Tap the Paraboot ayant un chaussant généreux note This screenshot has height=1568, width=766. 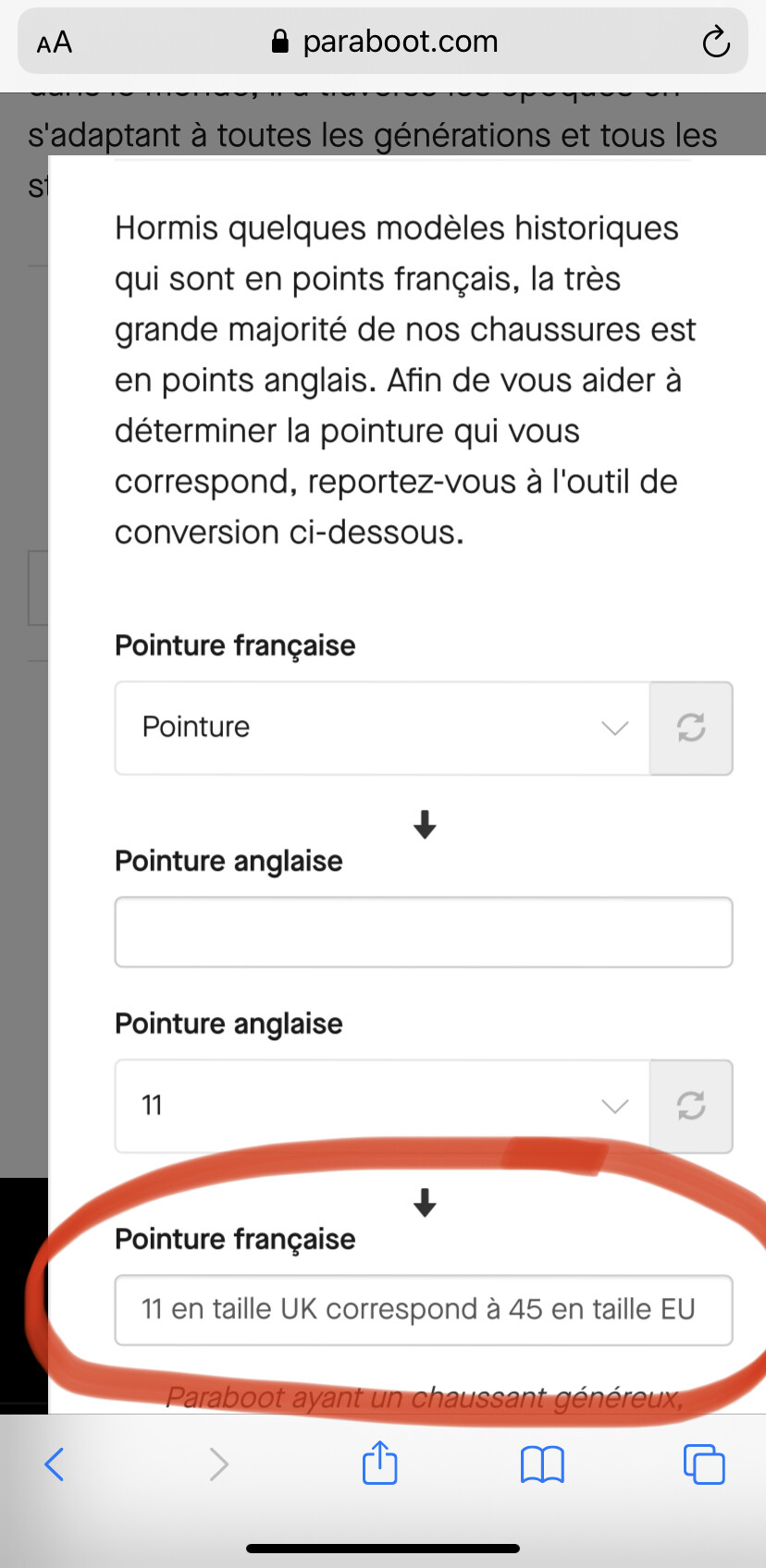pos(424,1397)
